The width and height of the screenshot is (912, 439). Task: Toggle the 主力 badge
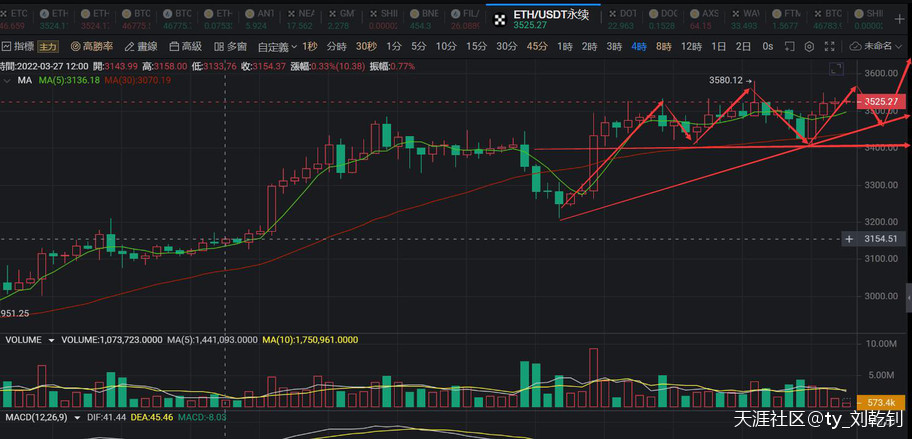click(x=48, y=46)
